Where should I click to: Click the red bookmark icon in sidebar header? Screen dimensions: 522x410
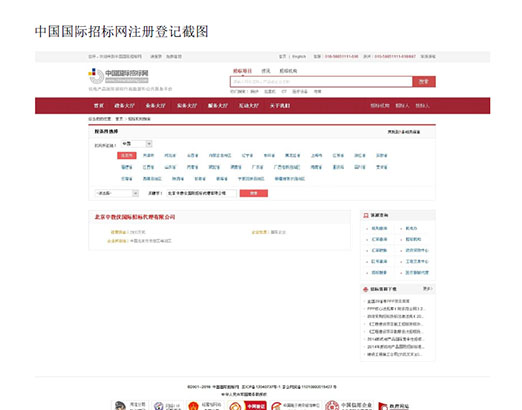(x=366, y=215)
